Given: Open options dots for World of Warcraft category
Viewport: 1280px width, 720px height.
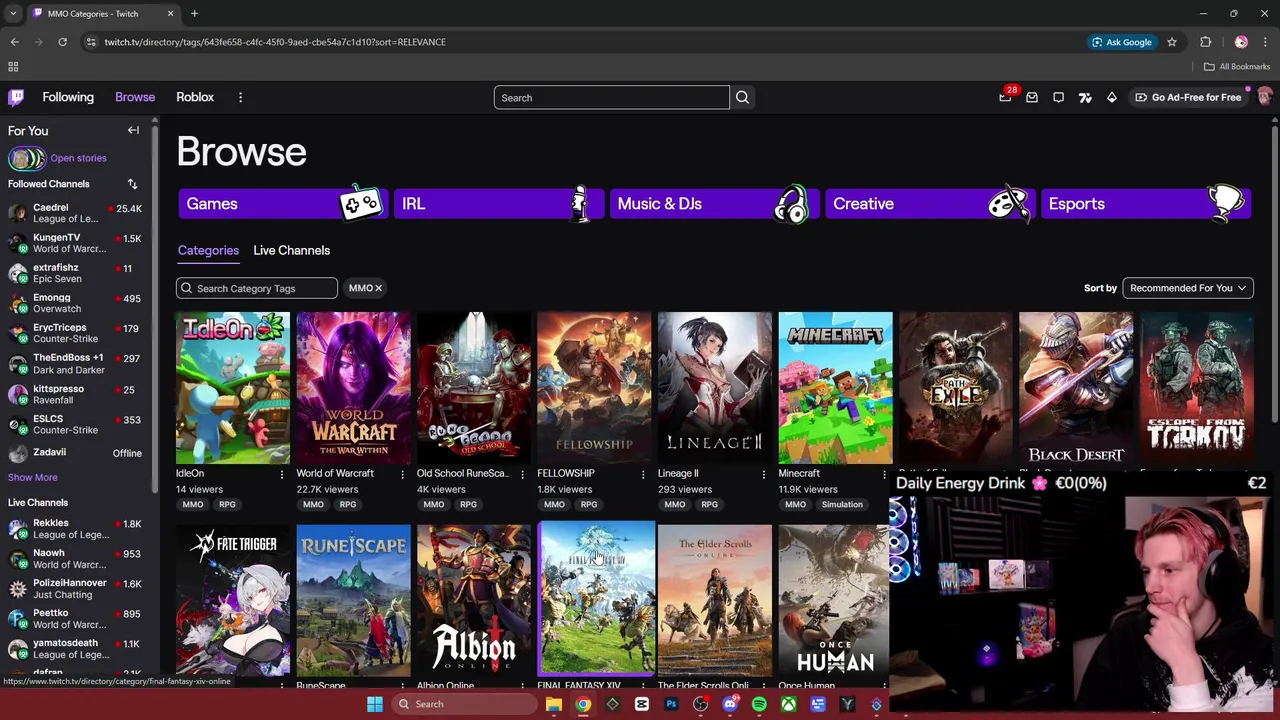Looking at the screenshot, I should coord(402,474).
